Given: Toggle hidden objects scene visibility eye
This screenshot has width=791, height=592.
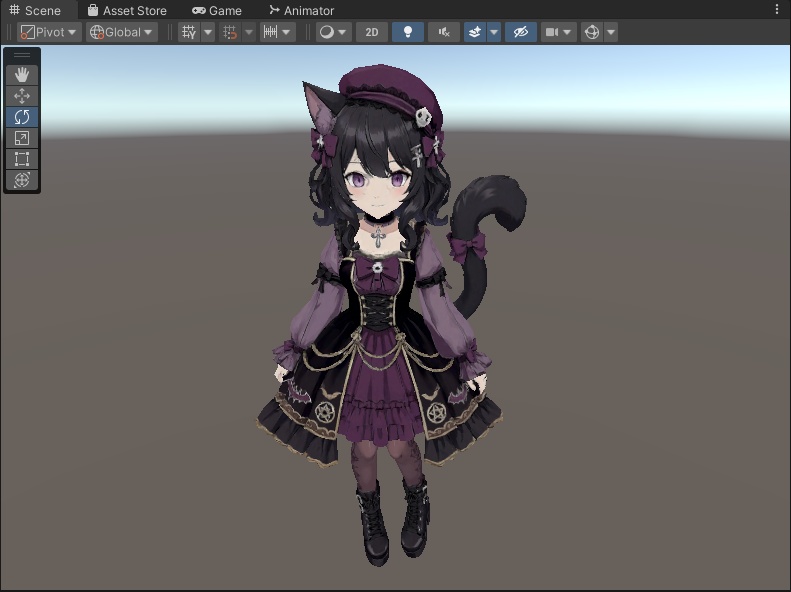Looking at the screenshot, I should (521, 32).
